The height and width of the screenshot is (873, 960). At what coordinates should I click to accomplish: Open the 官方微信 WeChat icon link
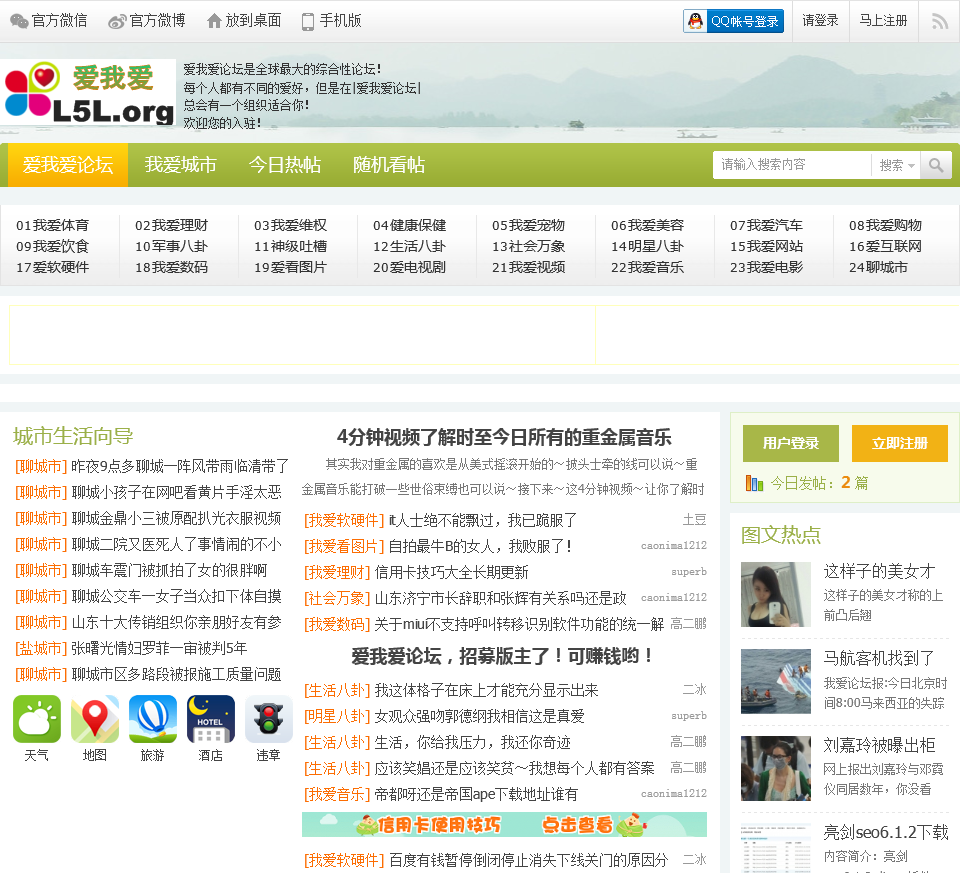[49, 21]
